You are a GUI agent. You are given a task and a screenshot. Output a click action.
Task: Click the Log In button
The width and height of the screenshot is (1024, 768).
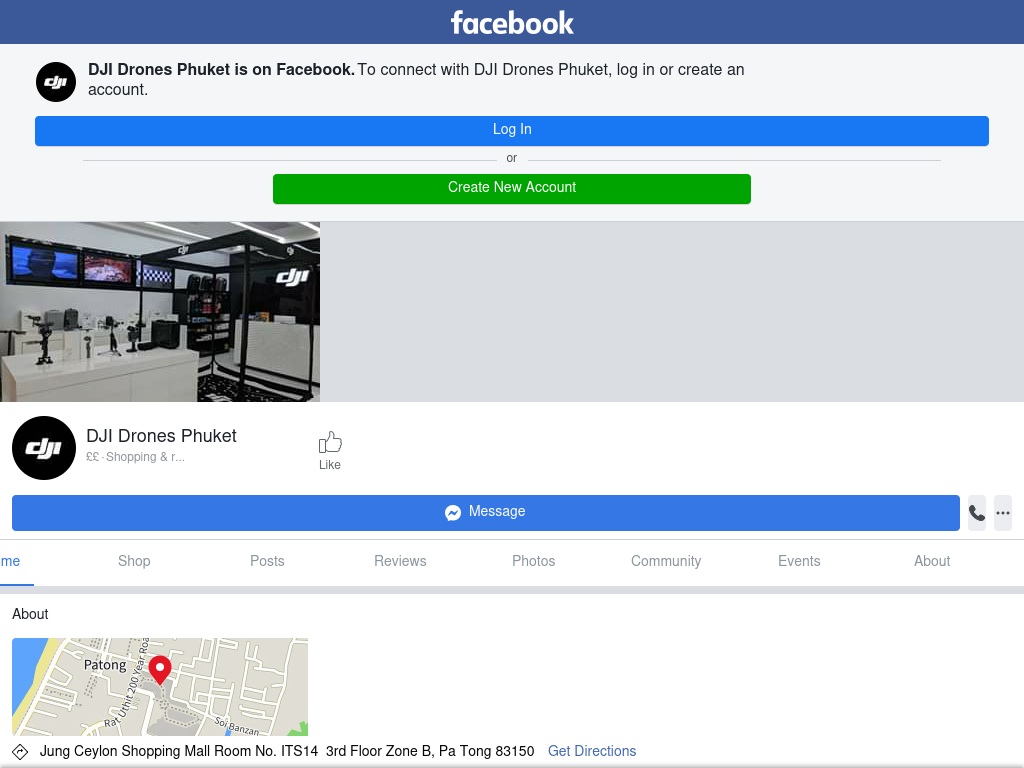click(x=512, y=131)
